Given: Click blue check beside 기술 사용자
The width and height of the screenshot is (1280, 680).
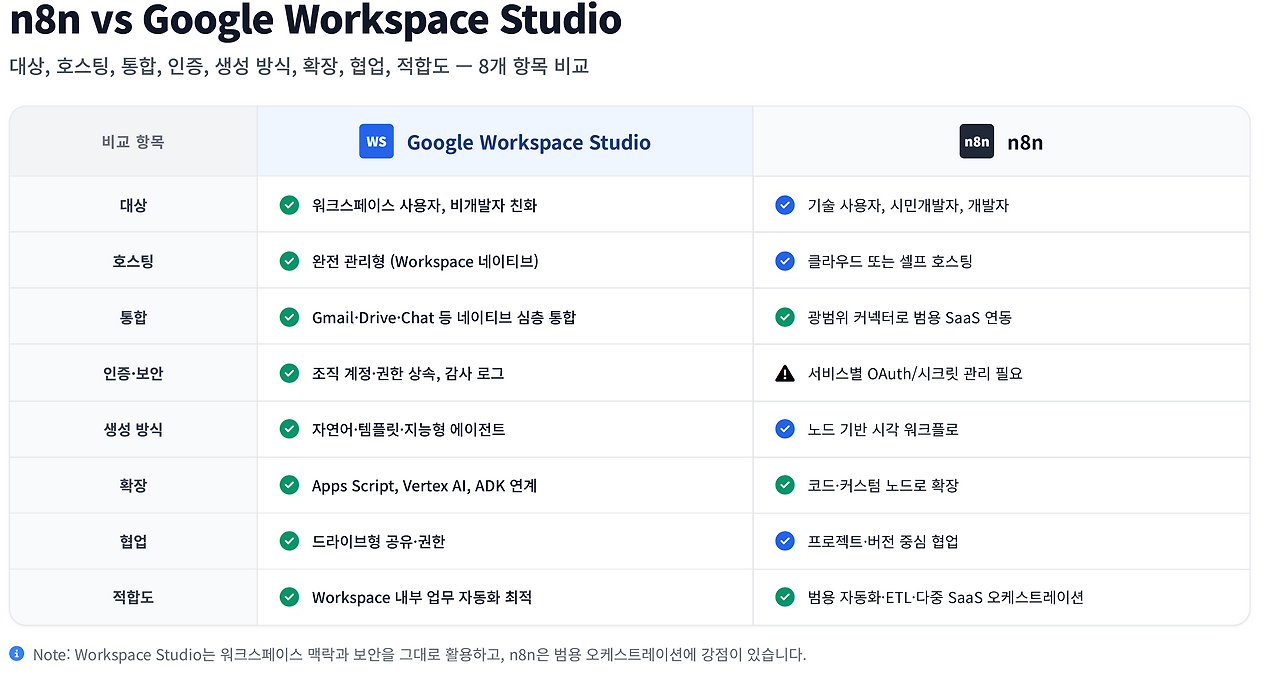Looking at the screenshot, I should coord(785,205).
